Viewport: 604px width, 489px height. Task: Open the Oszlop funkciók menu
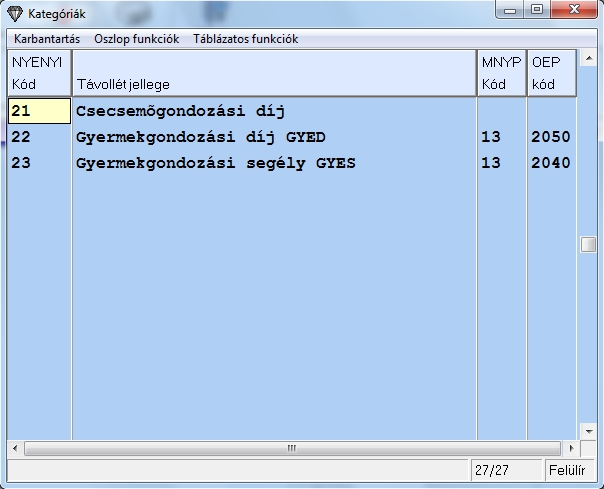pyautogui.click(x=136, y=39)
